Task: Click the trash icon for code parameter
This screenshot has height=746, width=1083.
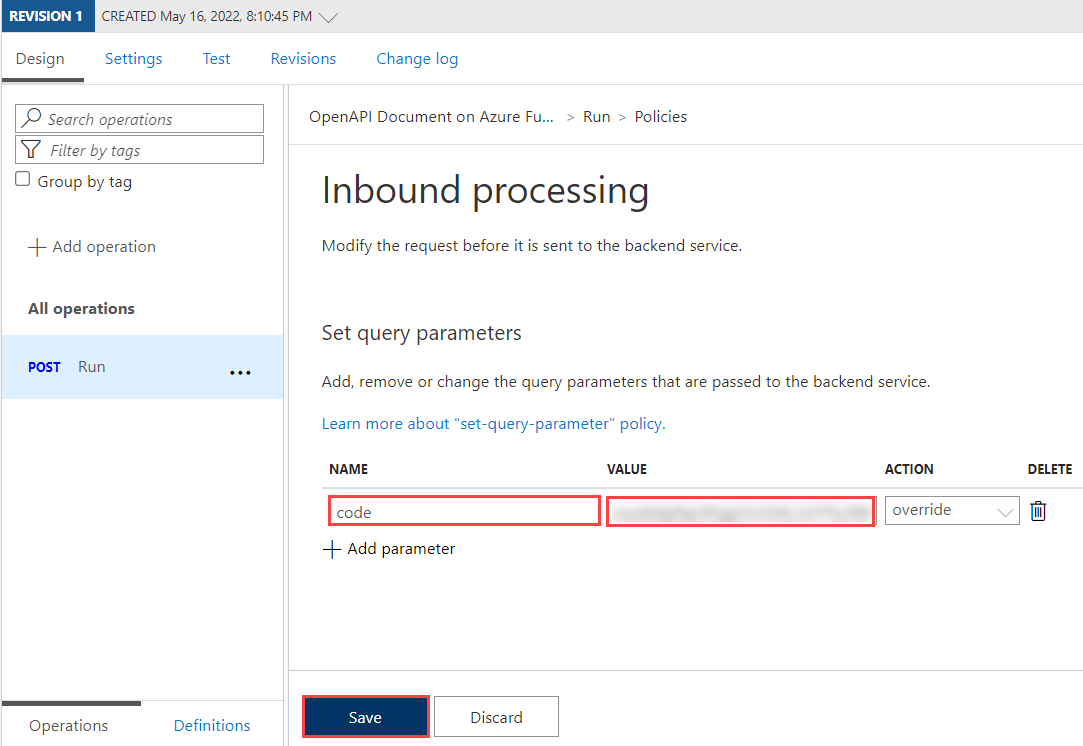Action: pos(1037,511)
